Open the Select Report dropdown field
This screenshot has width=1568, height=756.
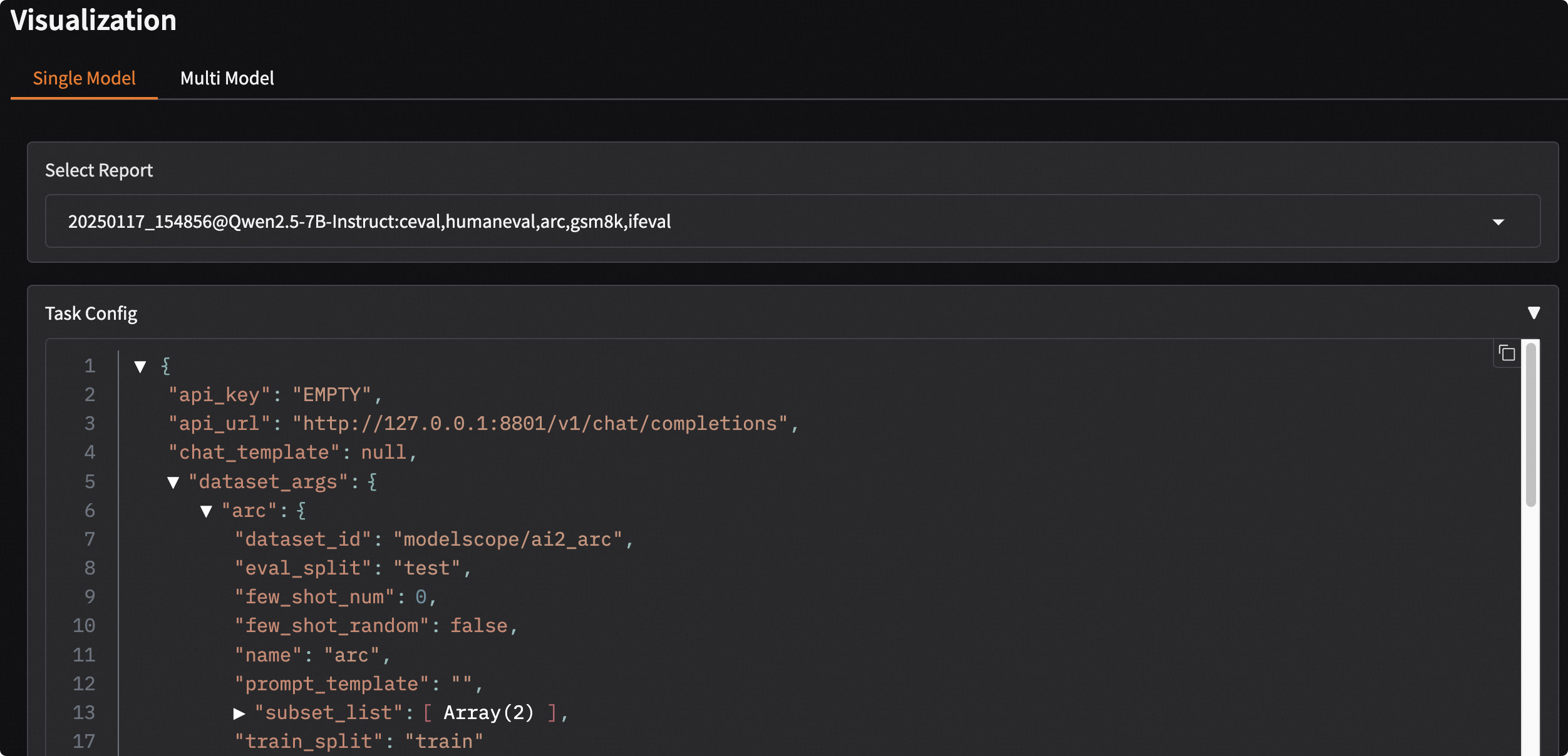coord(792,222)
